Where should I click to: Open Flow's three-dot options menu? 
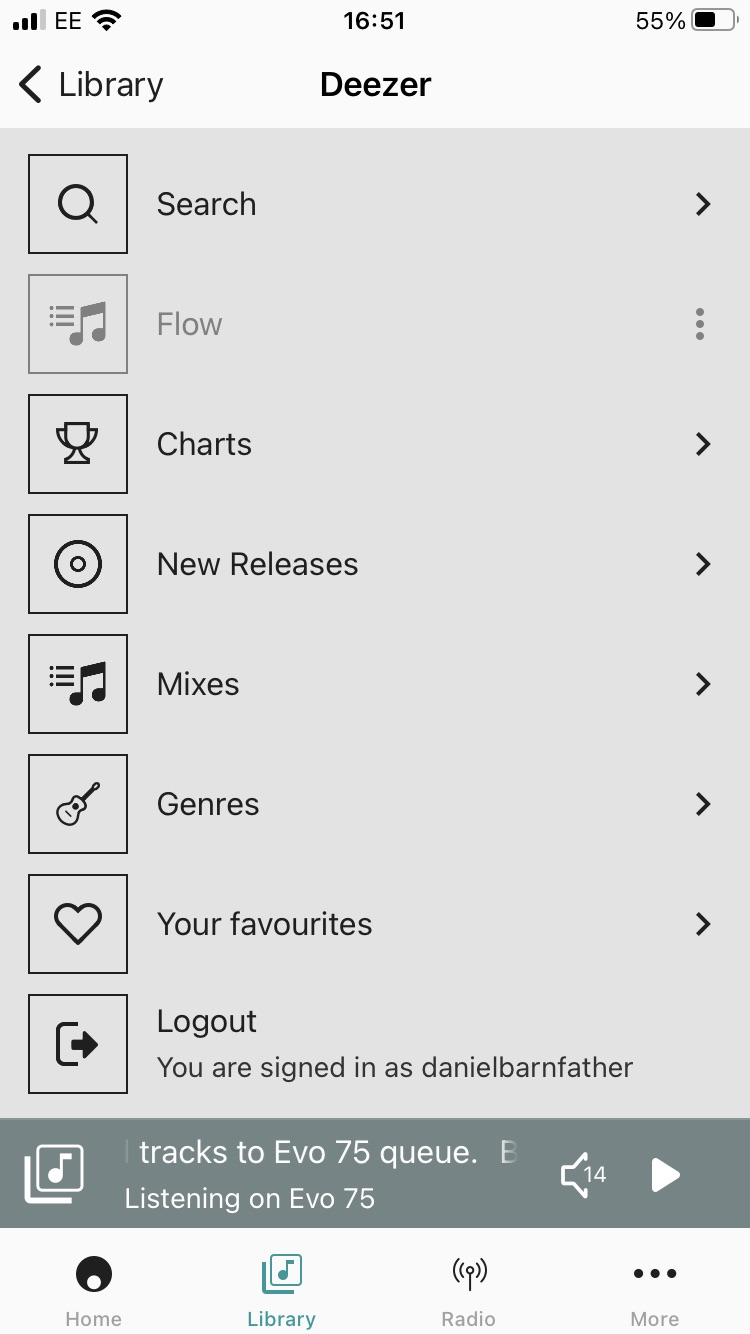700,324
